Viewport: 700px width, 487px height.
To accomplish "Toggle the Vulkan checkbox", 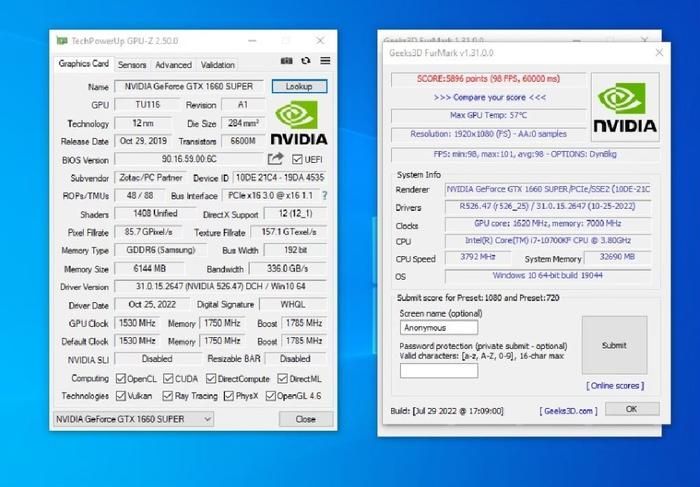I will (121, 395).
